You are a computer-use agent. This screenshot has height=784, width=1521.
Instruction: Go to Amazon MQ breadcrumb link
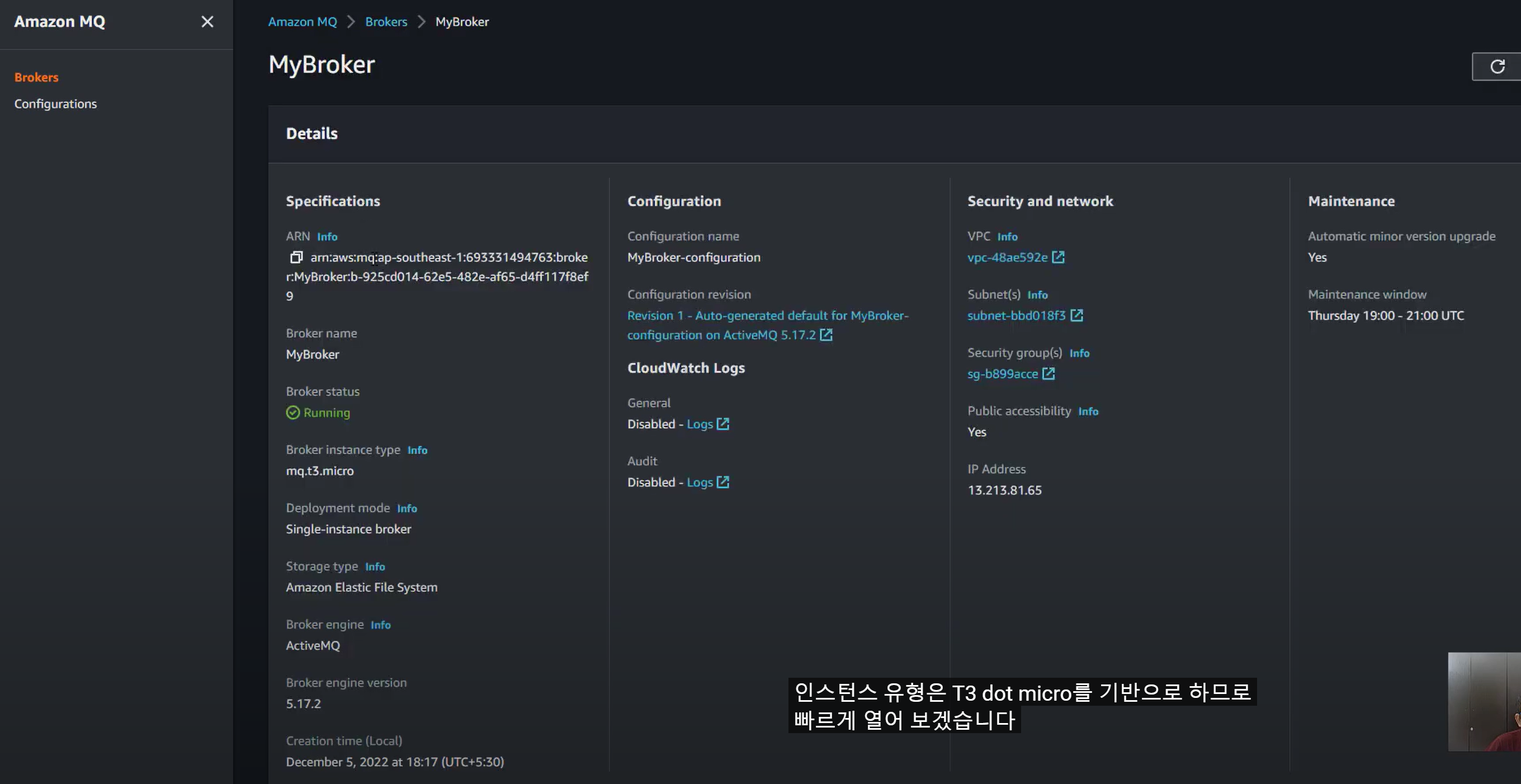pyautogui.click(x=303, y=22)
